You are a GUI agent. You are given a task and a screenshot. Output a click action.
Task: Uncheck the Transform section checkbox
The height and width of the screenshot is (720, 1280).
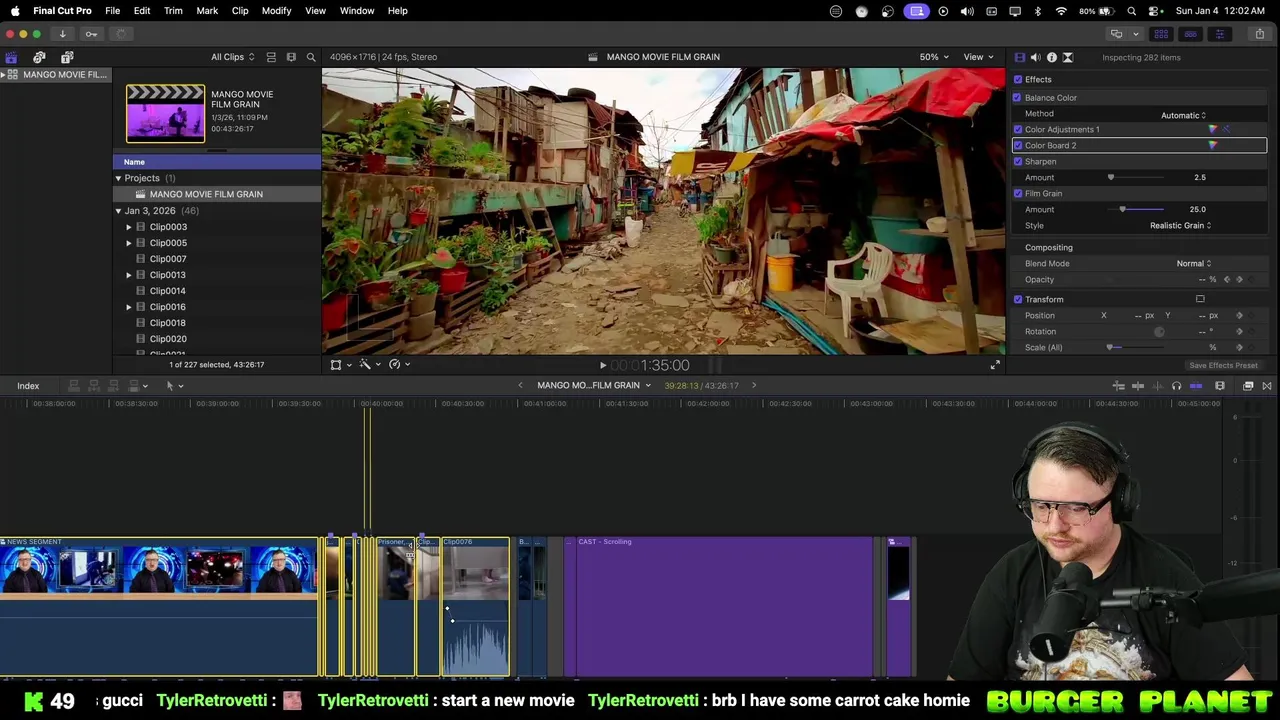point(1018,300)
